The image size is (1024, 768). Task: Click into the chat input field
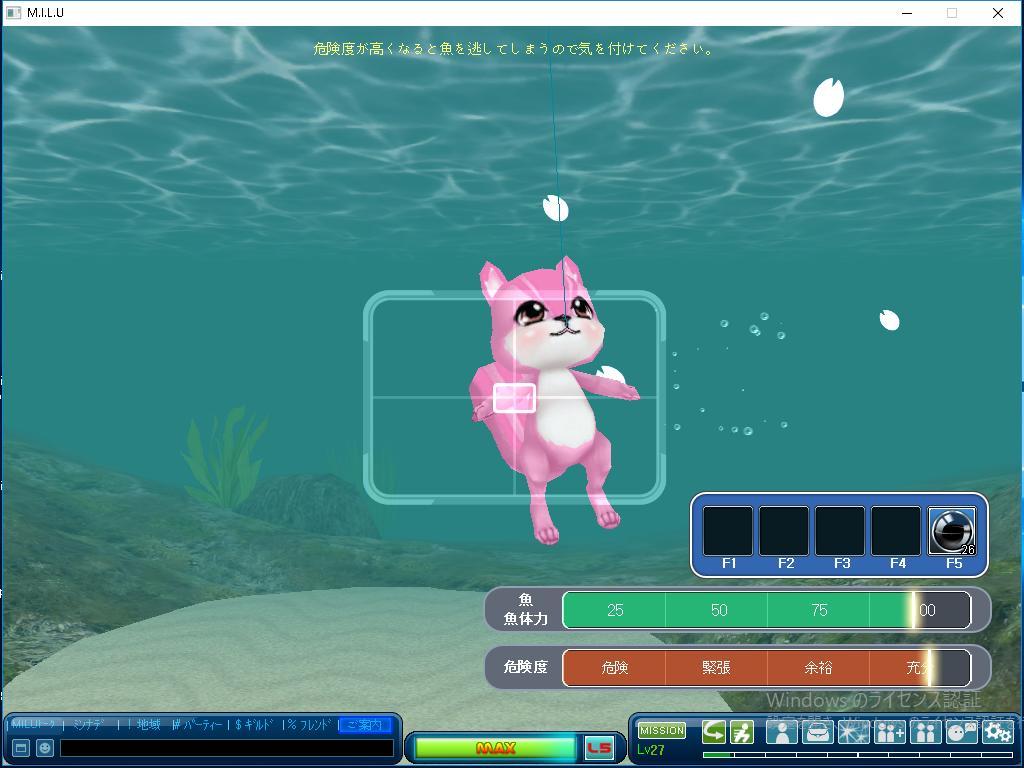tap(227, 748)
